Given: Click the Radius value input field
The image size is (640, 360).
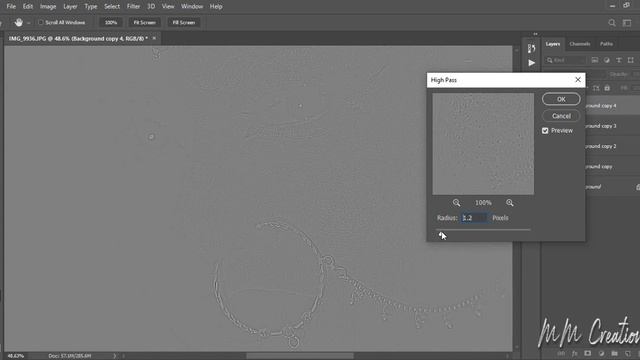Looking at the screenshot, I should (x=474, y=218).
